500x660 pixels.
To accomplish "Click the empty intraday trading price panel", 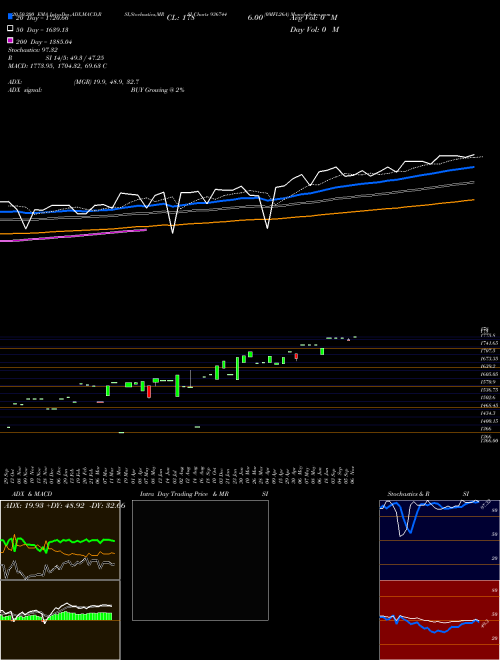I will pyautogui.click(x=200, y=560).
